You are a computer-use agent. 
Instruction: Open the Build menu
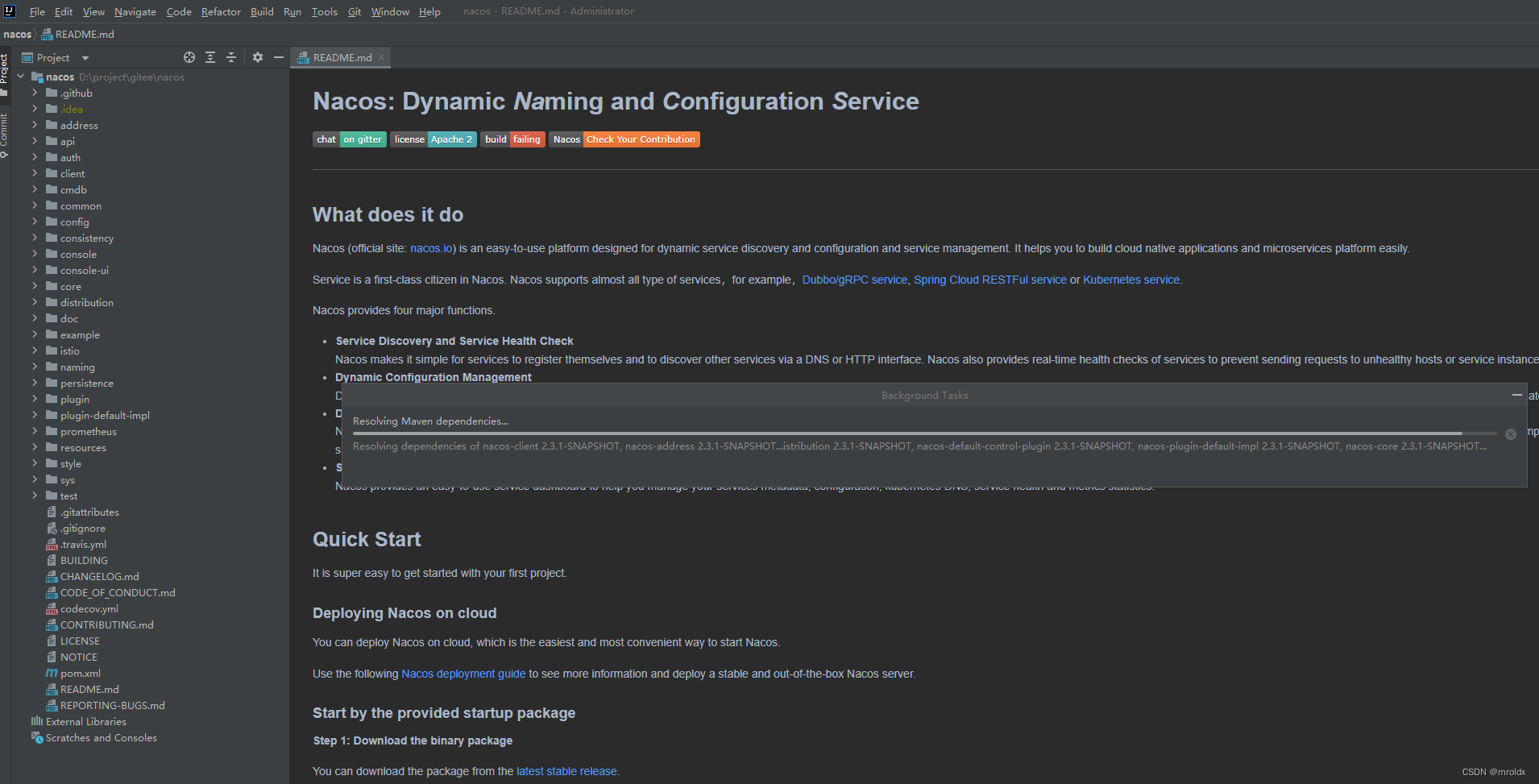click(262, 11)
